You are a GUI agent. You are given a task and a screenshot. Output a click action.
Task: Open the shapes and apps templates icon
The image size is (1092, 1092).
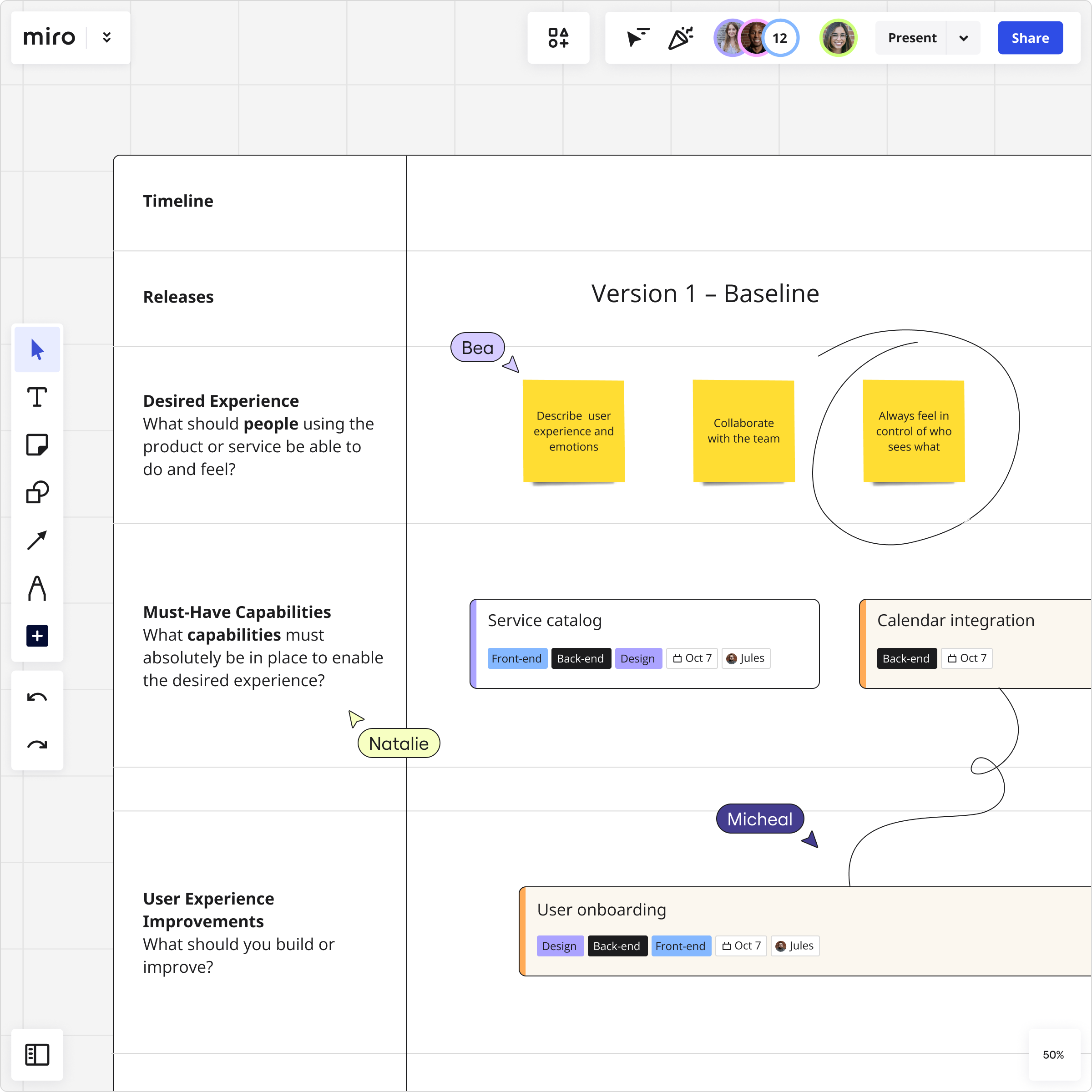(x=558, y=38)
